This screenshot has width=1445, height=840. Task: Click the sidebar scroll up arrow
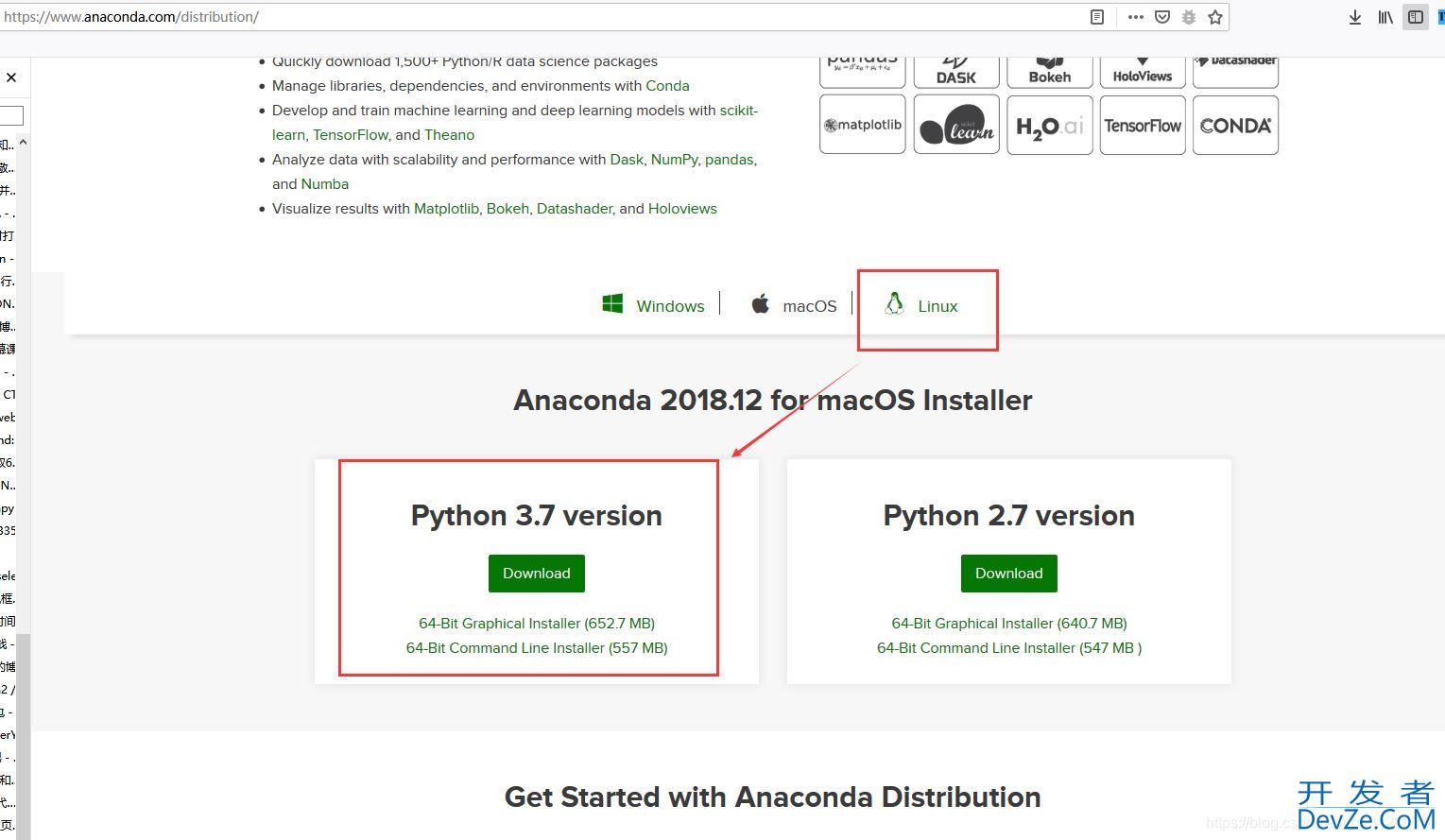click(23, 142)
